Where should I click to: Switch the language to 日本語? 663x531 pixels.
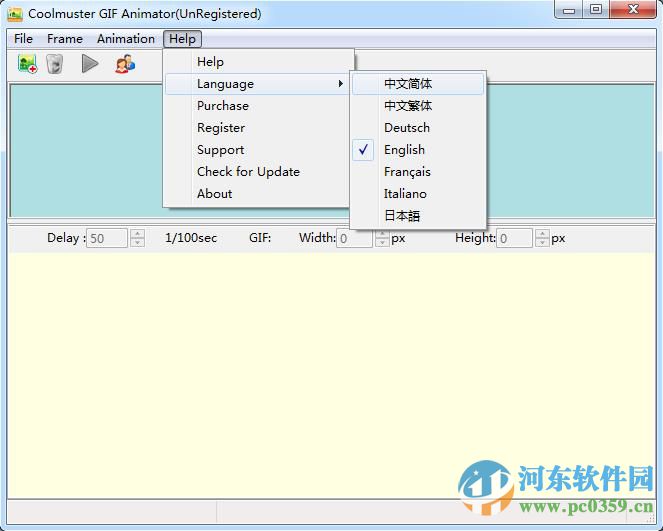[418, 216]
